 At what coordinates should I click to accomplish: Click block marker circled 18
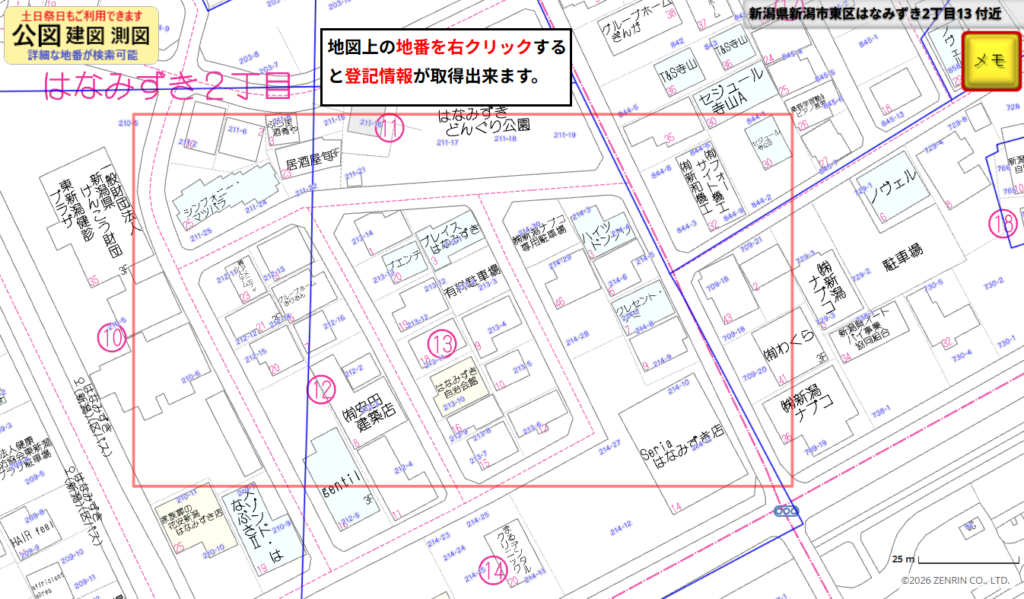(x=1004, y=224)
